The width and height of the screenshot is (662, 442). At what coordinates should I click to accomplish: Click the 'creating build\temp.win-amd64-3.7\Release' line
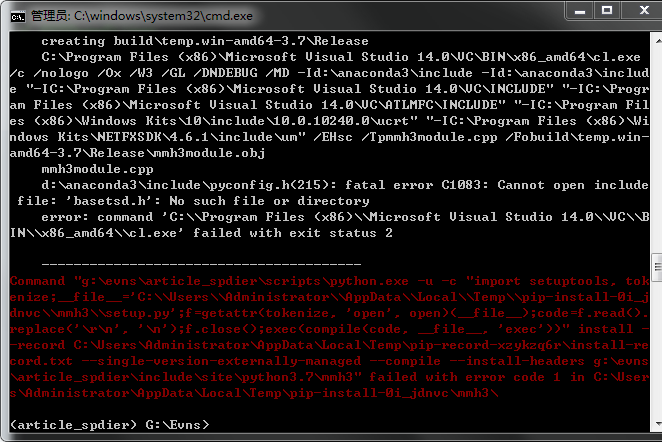pos(205,42)
